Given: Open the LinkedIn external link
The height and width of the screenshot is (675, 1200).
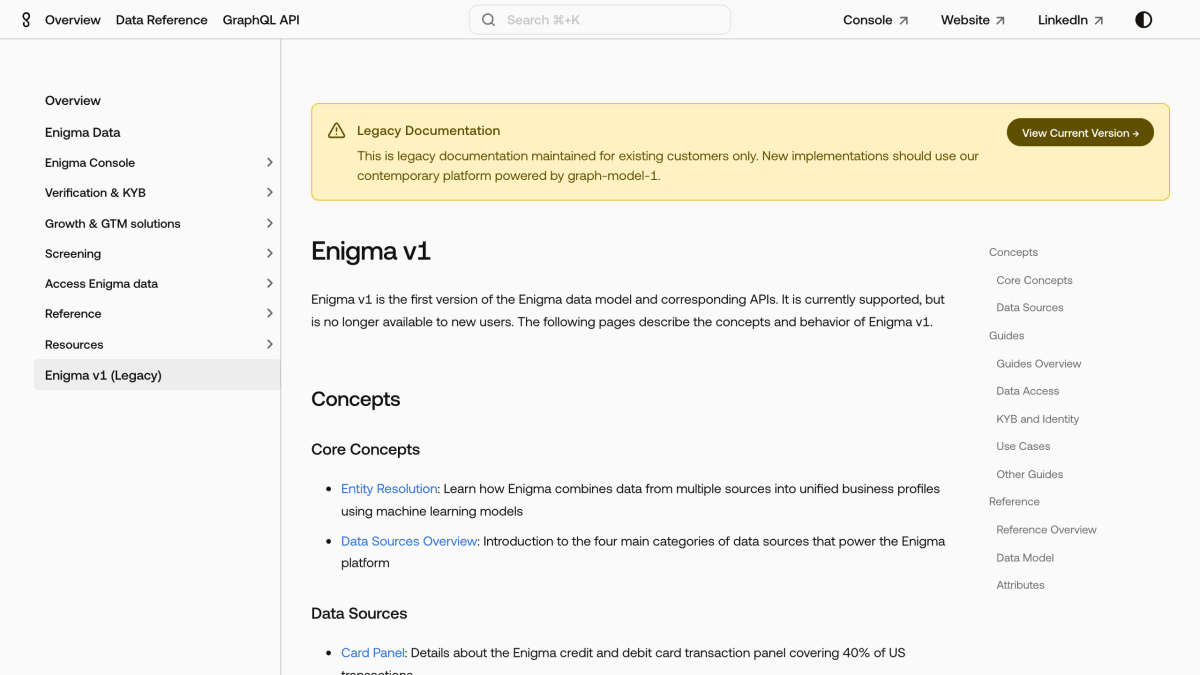Looking at the screenshot, I should (1071, 20).
